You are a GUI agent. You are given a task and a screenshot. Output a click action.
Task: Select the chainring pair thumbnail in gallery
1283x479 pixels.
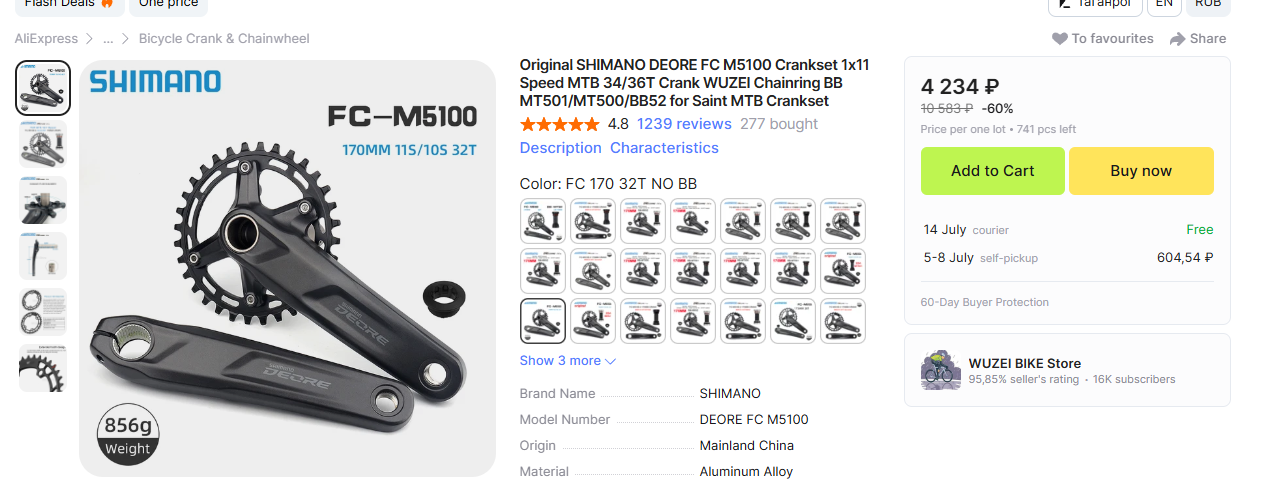(43, 312)
